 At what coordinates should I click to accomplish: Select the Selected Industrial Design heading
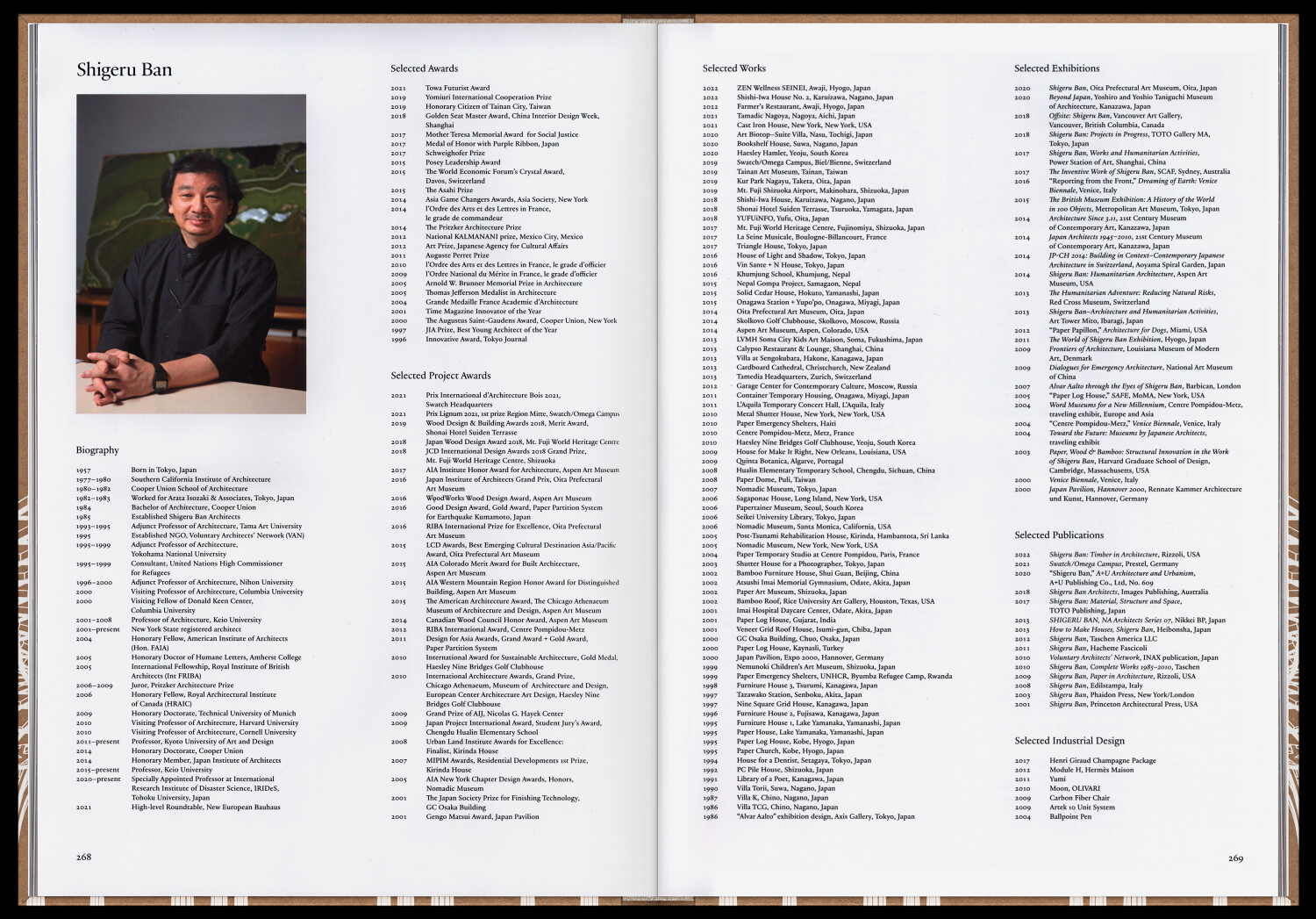click(1069, 741)
